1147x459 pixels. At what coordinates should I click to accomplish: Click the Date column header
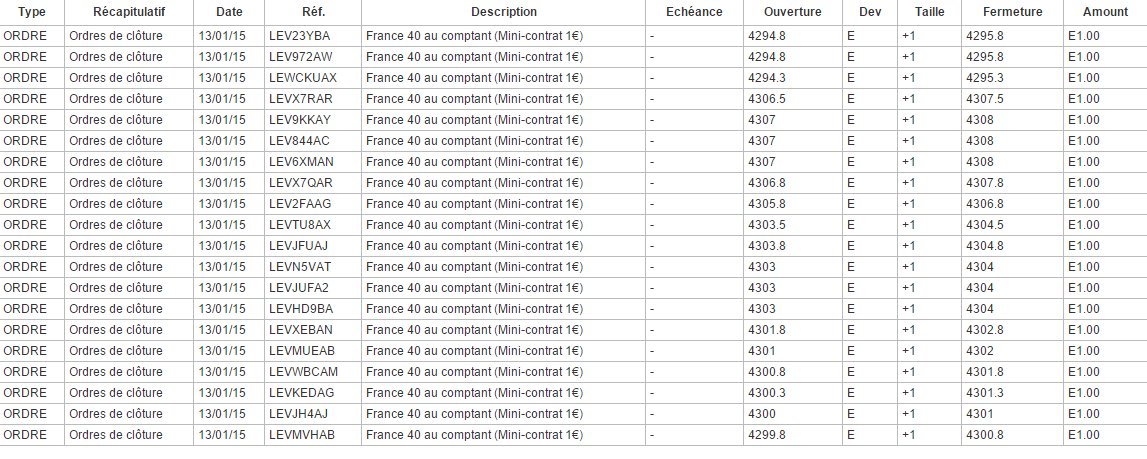229,12
